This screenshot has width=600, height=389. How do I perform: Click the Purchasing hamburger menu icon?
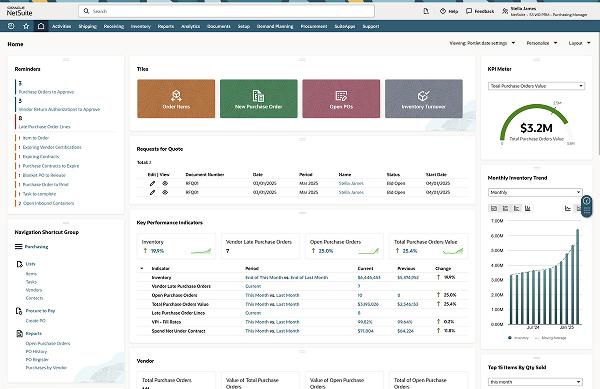[18, 247]
